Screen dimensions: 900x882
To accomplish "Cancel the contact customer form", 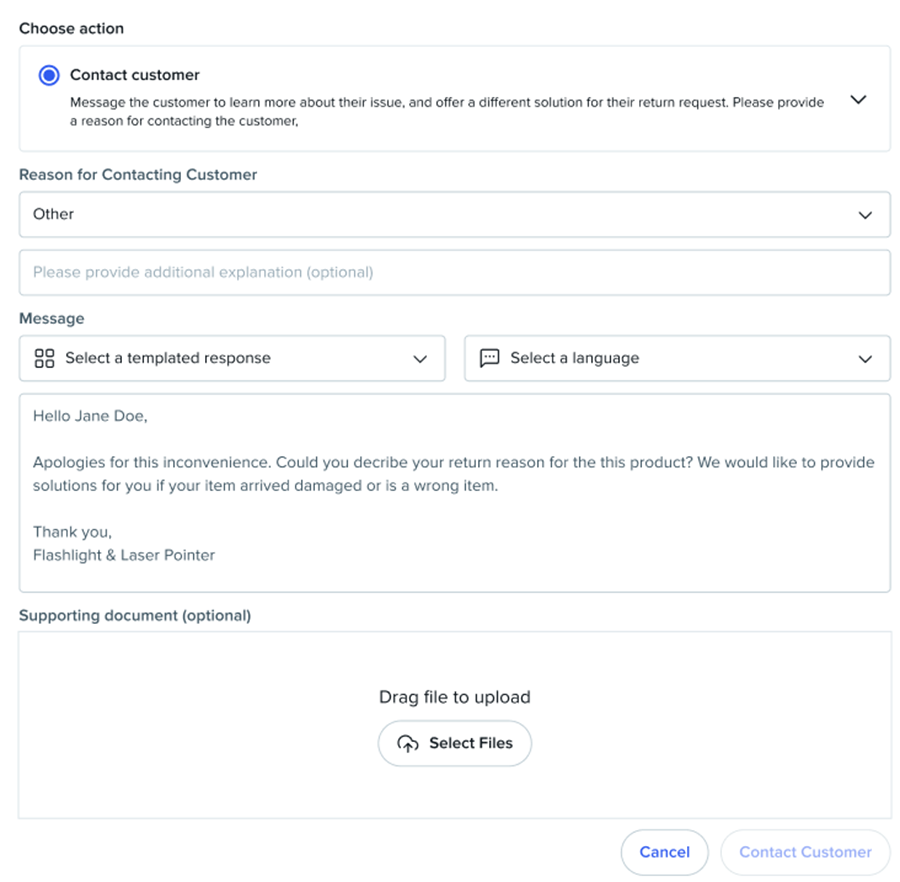I will pos(664,852).
